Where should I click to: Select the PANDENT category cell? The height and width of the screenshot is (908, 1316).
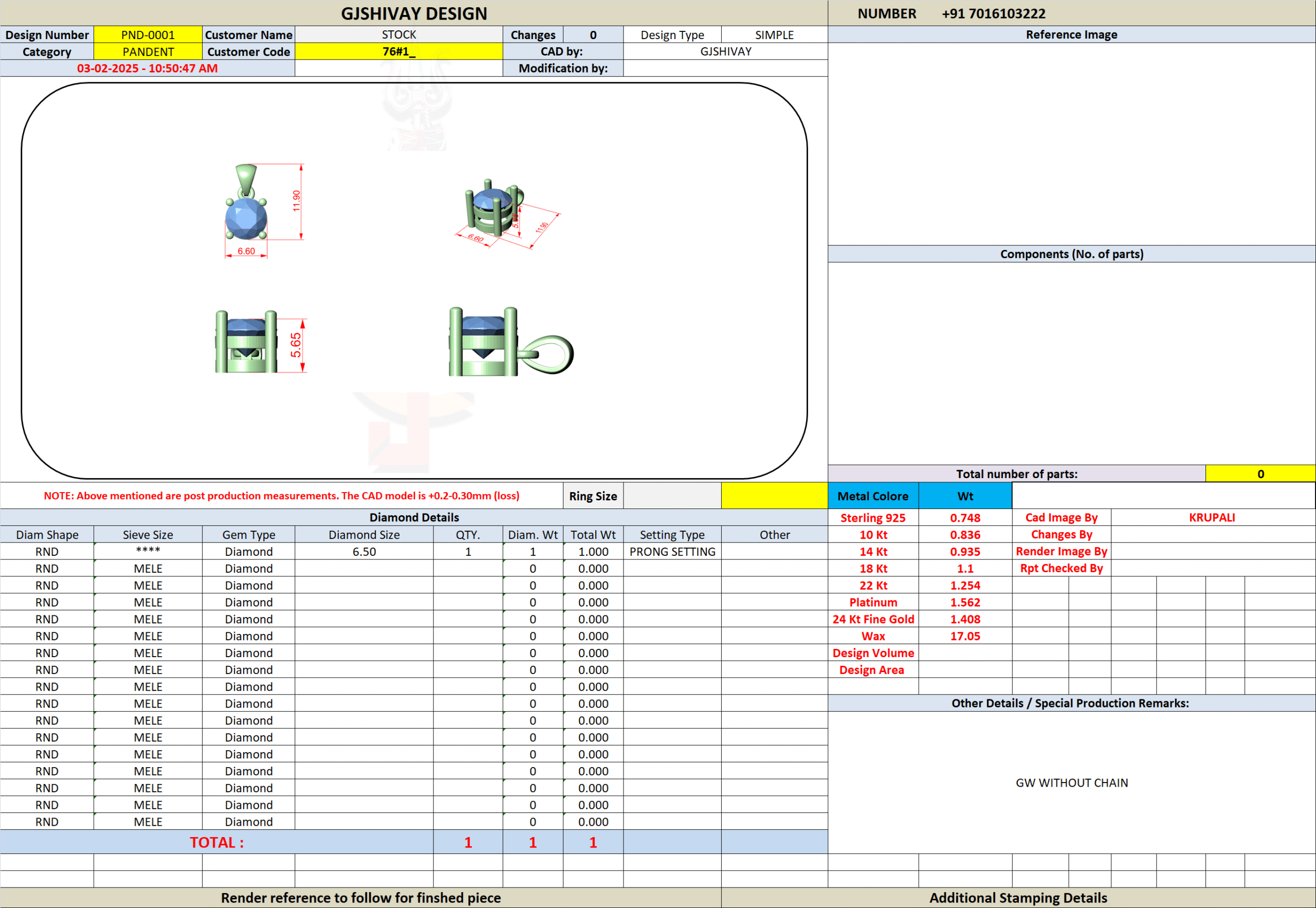pyautogui.click(x=148, y=52)
